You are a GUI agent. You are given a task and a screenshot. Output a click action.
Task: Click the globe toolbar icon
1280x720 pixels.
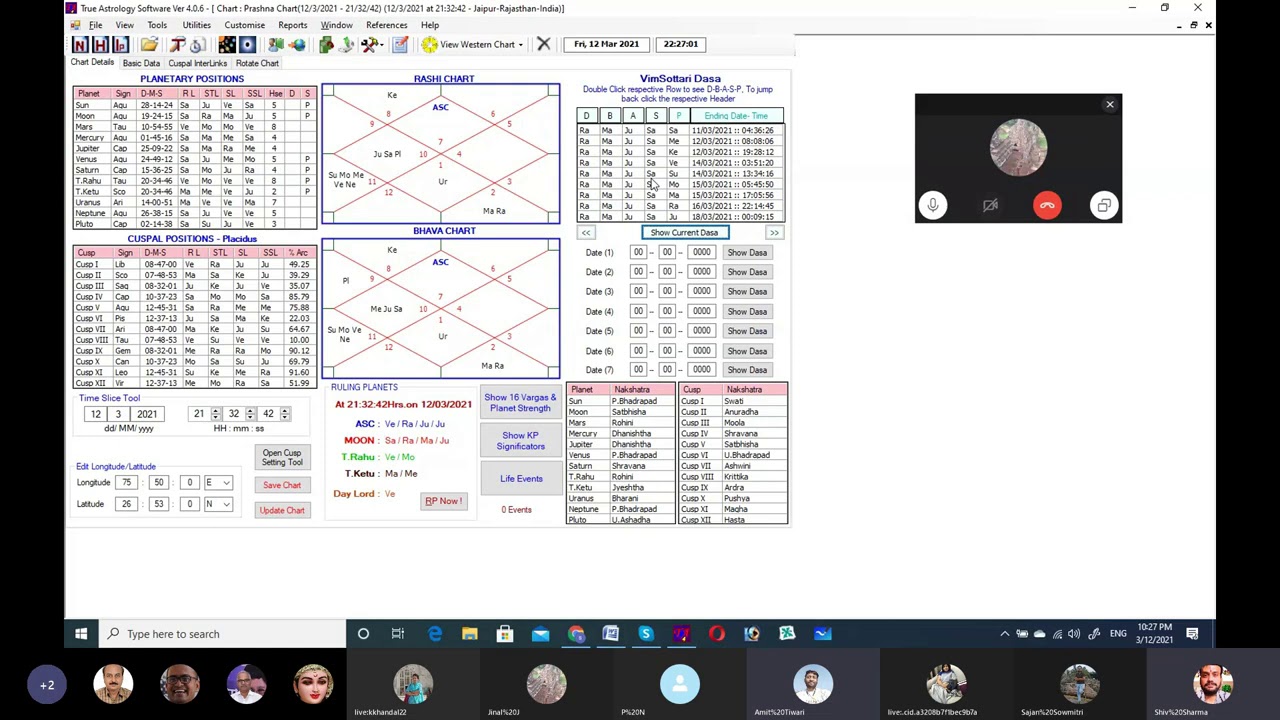click(x=297, y=44)
